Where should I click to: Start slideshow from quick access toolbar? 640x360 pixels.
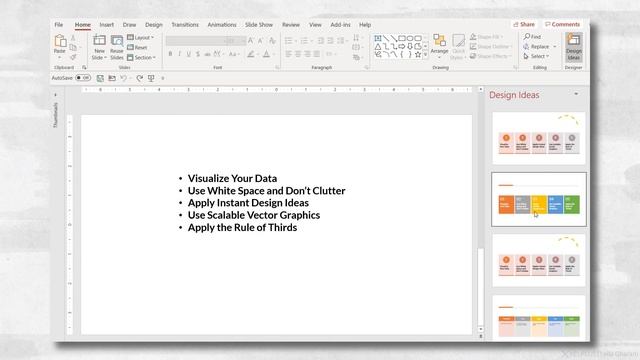(x=151, y=78)
